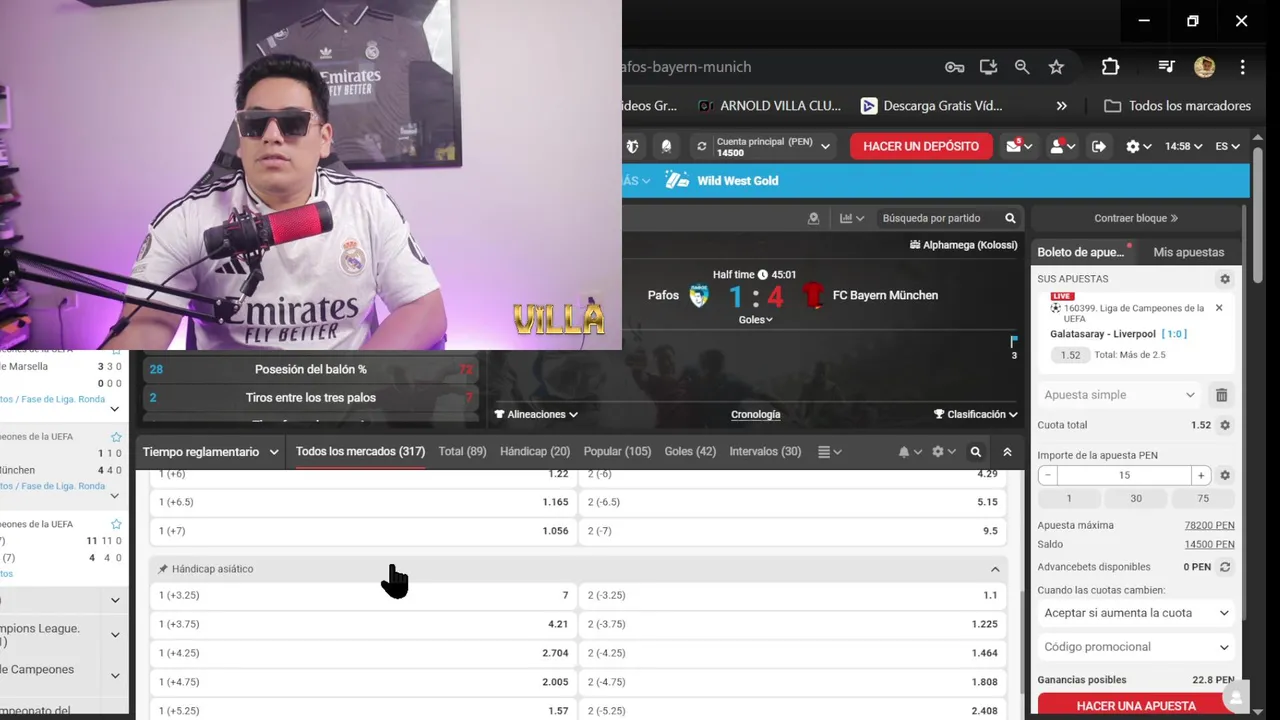The image size is (1280, 720).
Task: Open the media controls icon
Action: 1166,67
